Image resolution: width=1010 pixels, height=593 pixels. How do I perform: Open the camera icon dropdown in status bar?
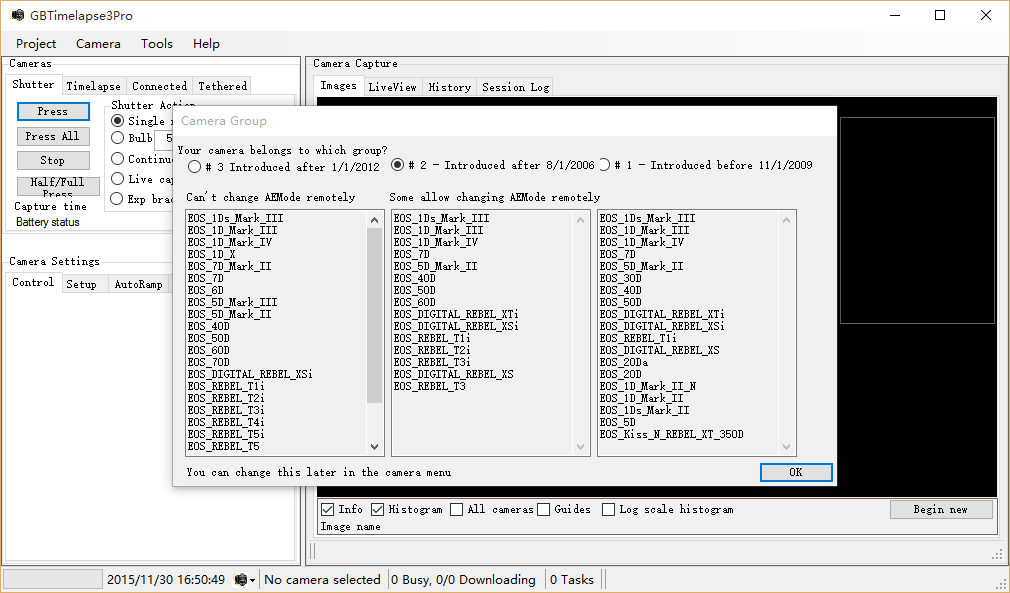pyautogui.click(x=244, y=579)
